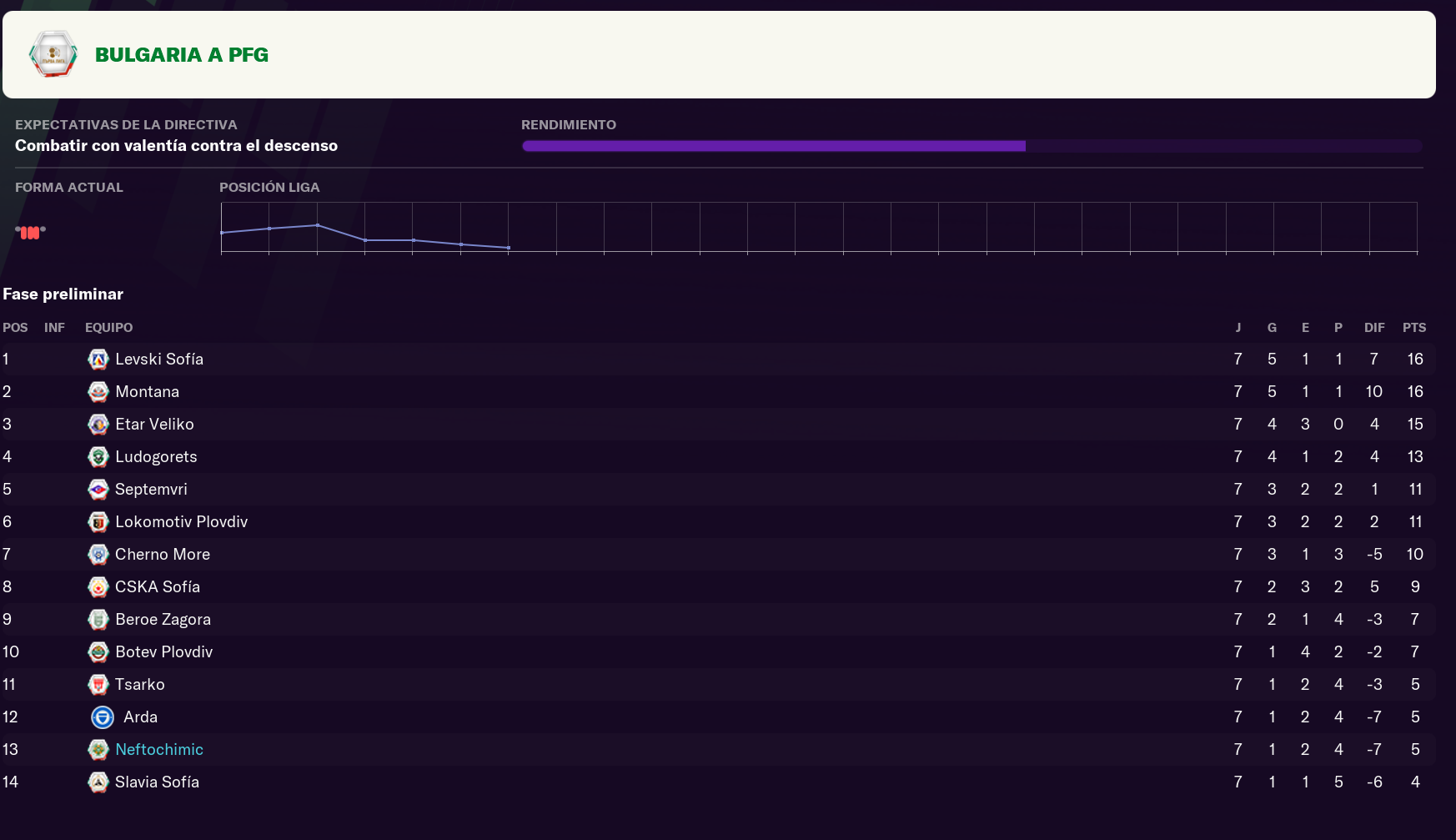1456x840 pixels.
Task: Click the Septemvri team name
Action: [x=151, y=490]
